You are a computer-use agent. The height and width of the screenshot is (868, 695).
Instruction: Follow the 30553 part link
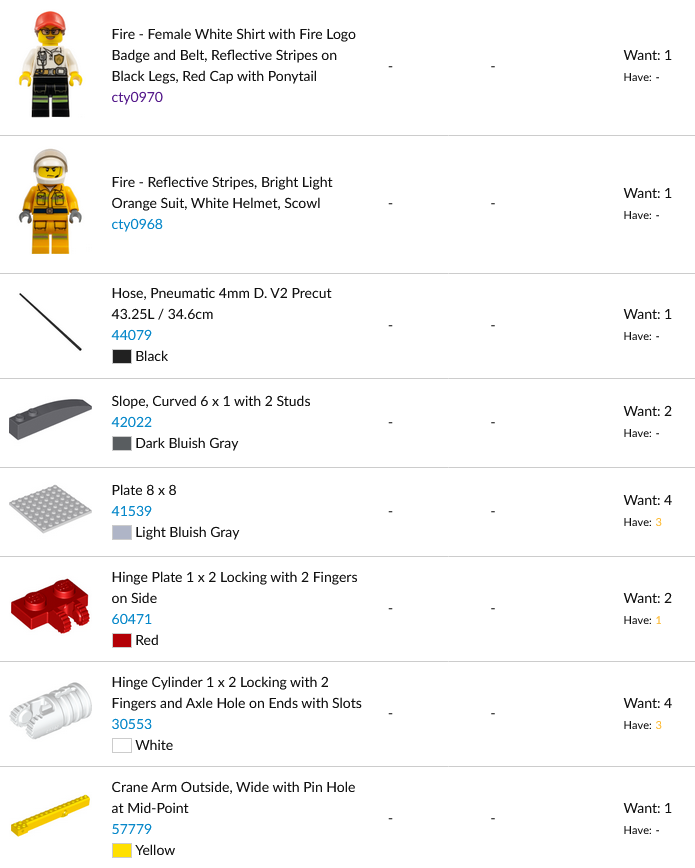(x=132, y=724)
